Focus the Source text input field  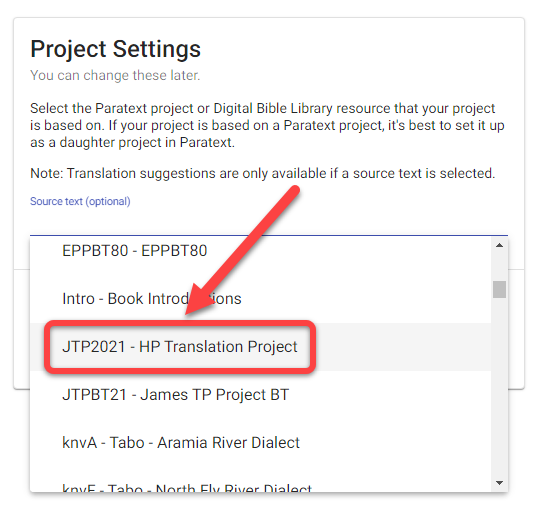(269, 222)
